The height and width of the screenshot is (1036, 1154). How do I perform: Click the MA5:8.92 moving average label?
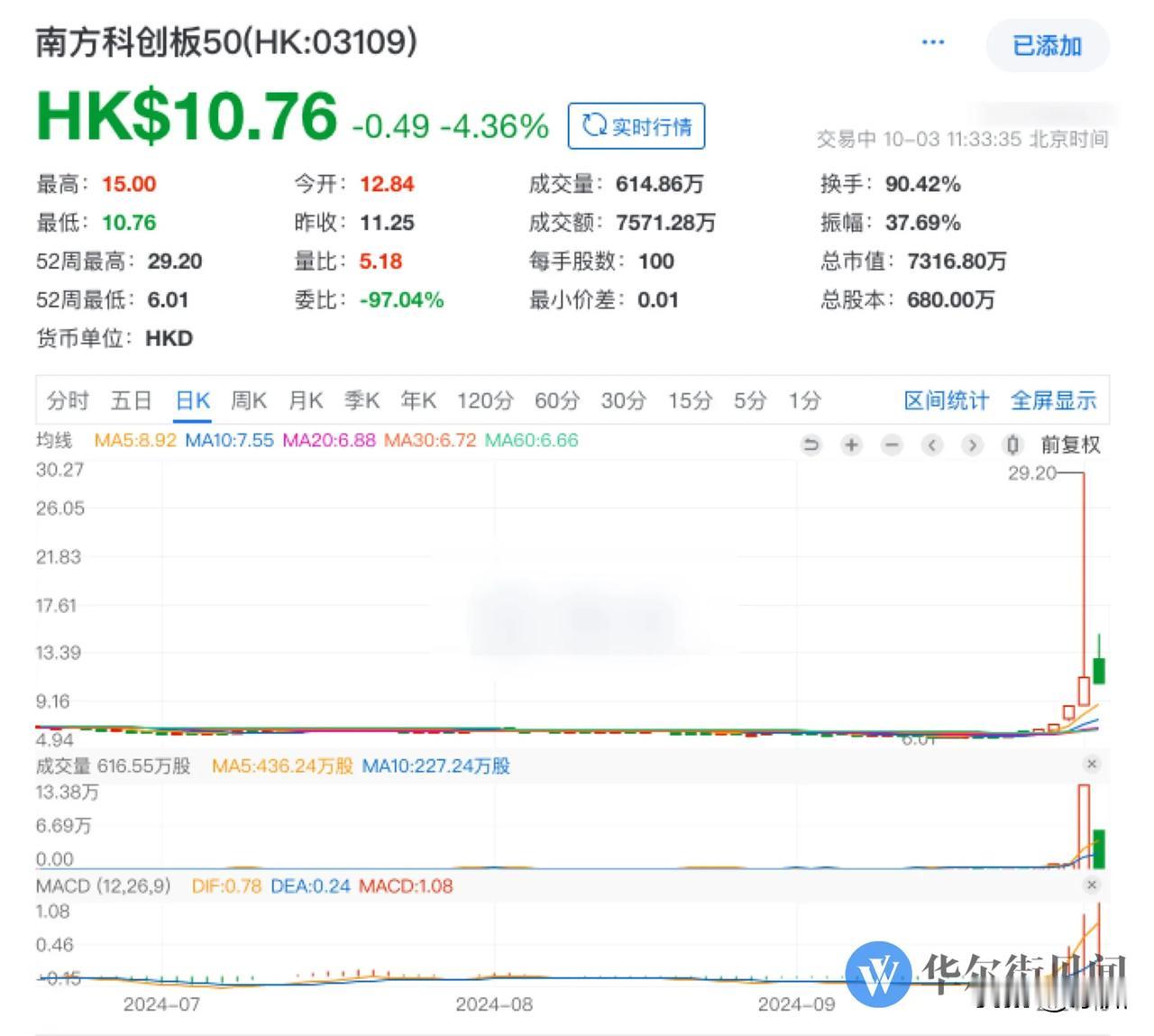pyautogui.click(x=135, y=441)
